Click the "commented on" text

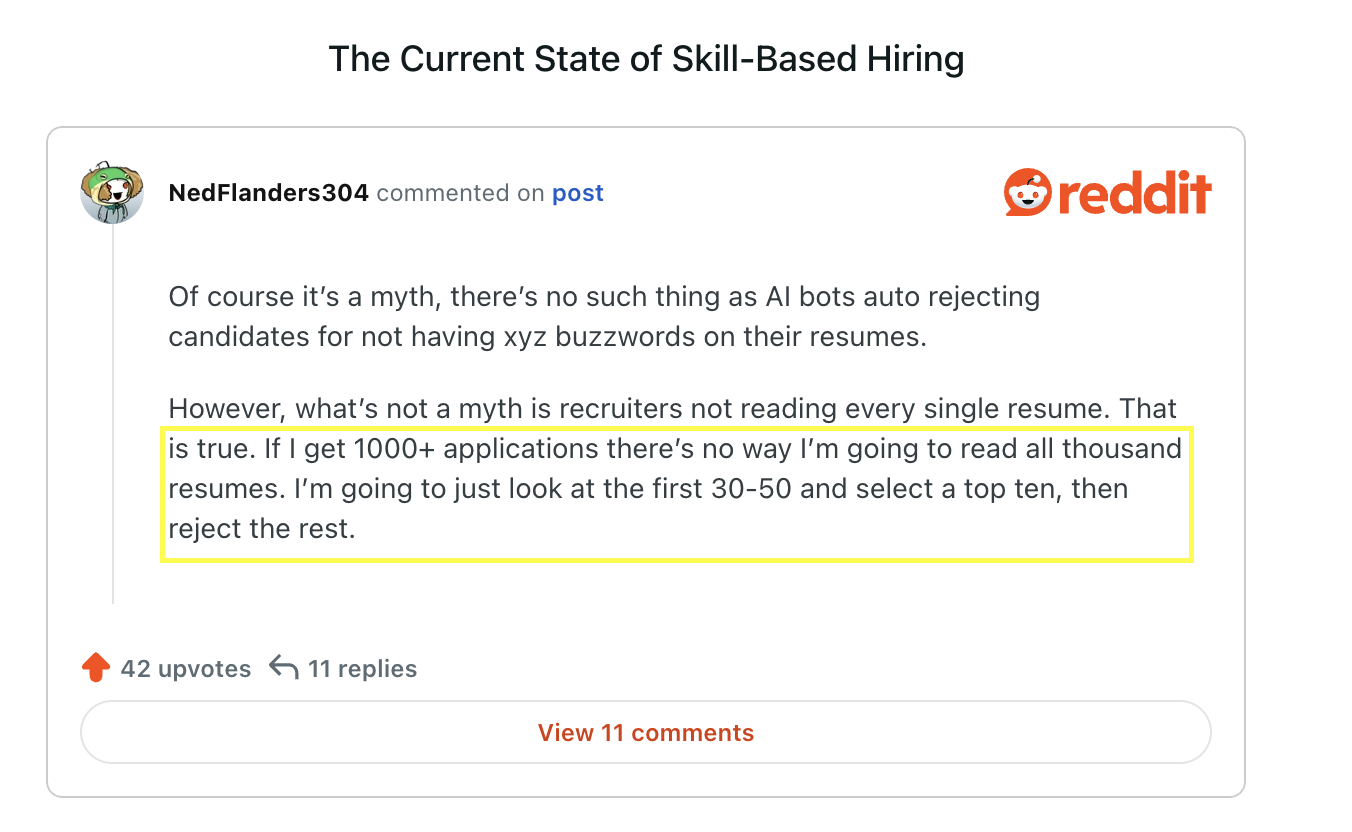point(460,193)
